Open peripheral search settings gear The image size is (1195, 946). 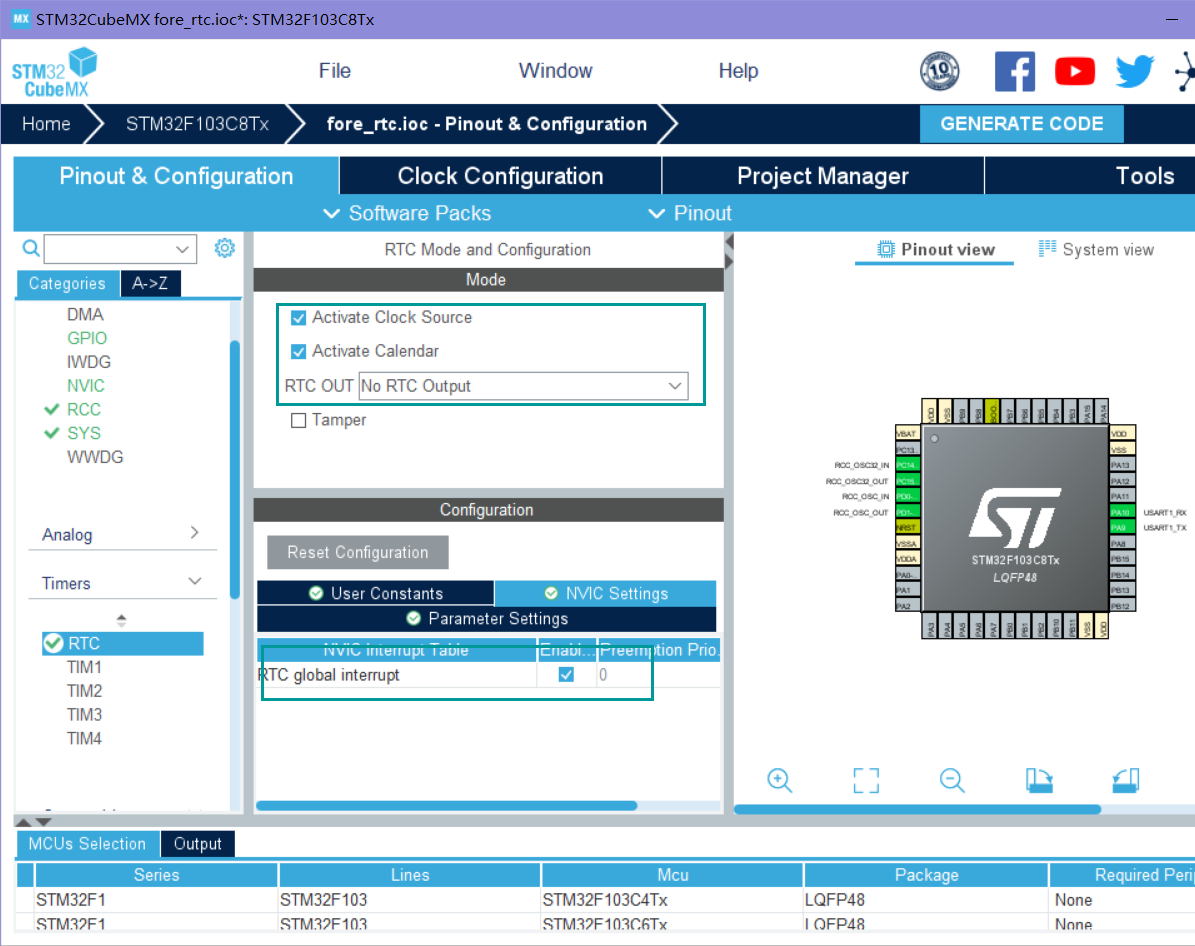(x=224, y=247)
